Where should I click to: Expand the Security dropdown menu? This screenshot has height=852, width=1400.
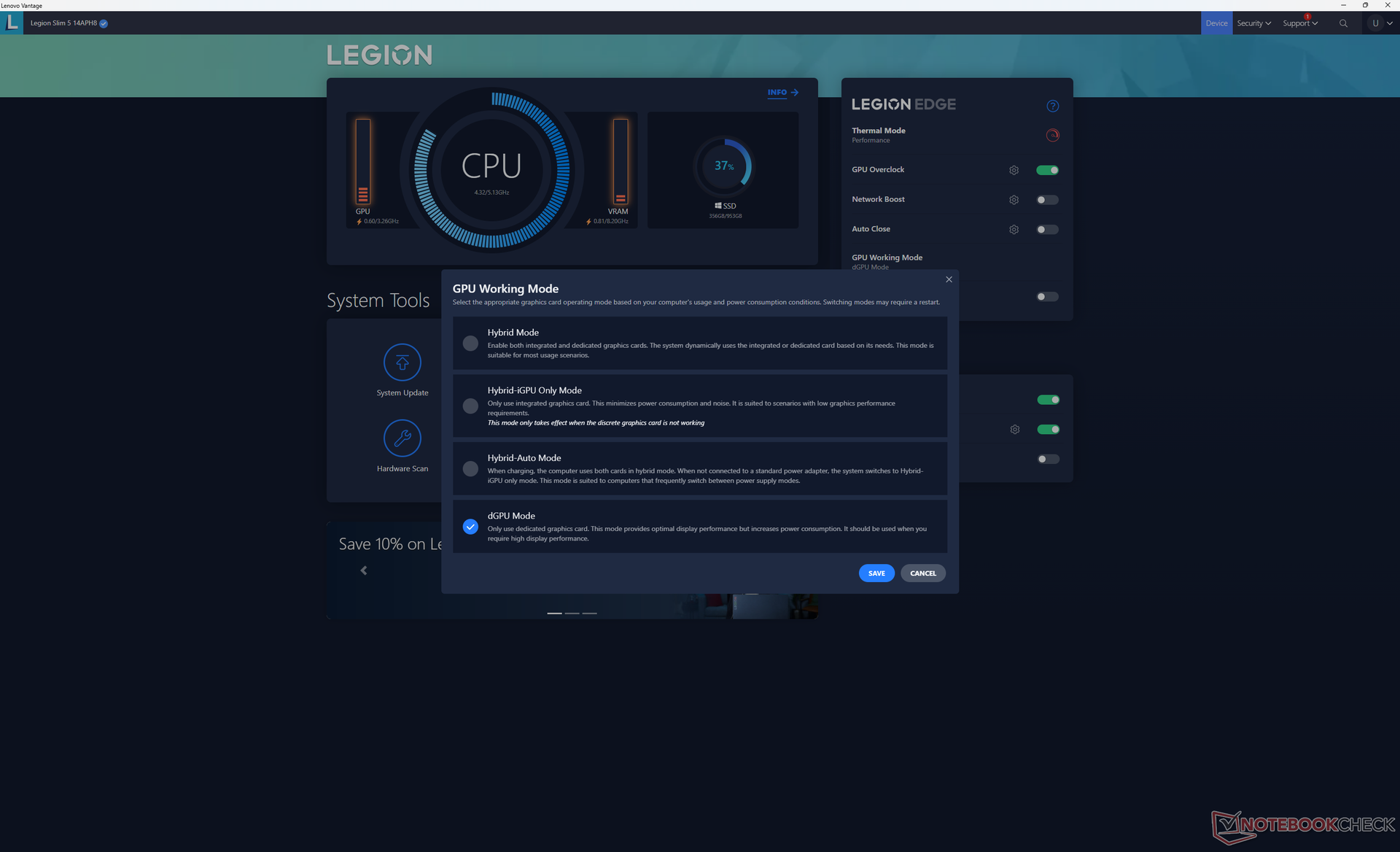pyautogui.click(x=1253, y=23)
